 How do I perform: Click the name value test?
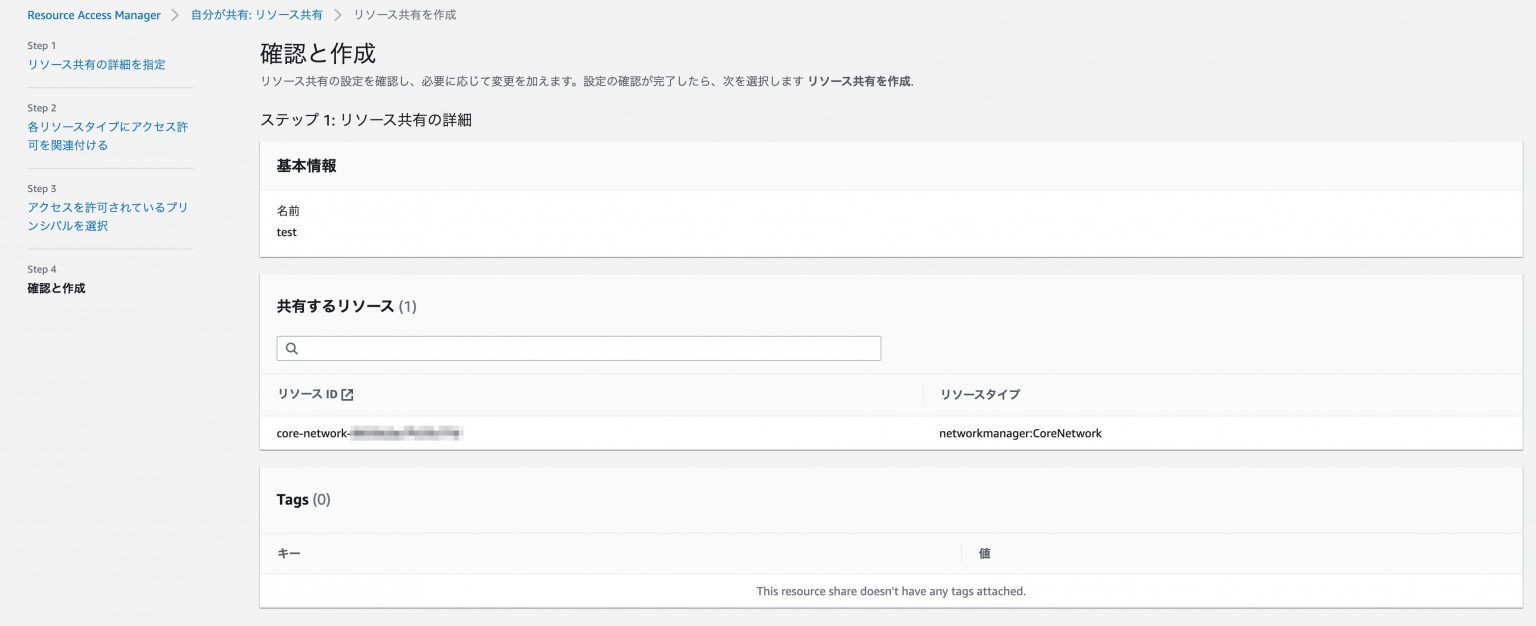click(287, 232)
